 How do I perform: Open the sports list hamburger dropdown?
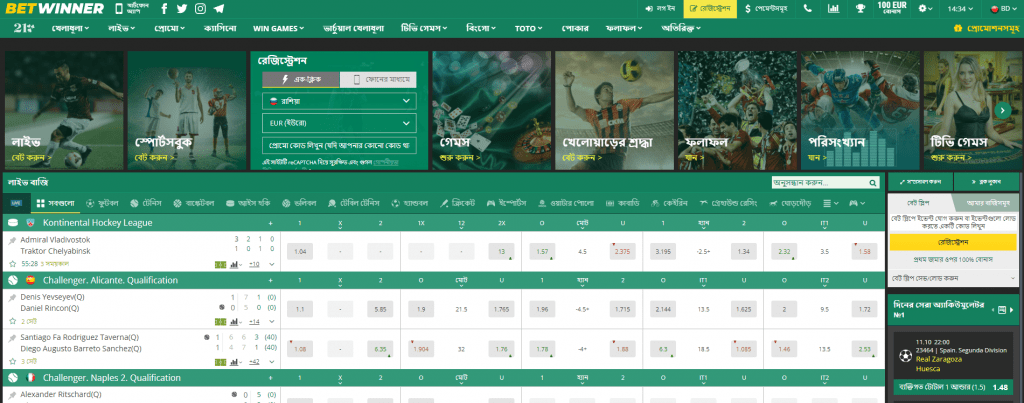pos(831,203)
